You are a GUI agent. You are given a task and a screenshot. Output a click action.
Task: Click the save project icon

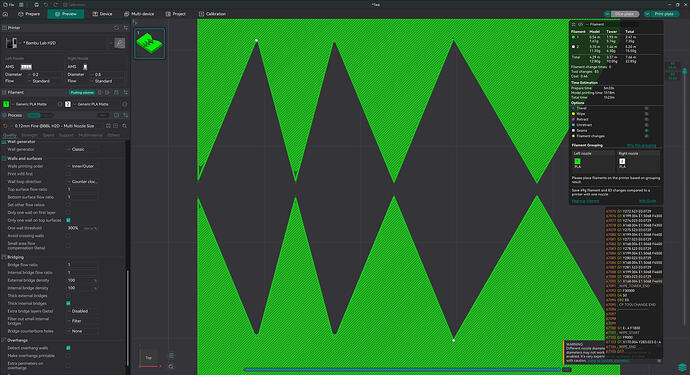coord(37,5)
